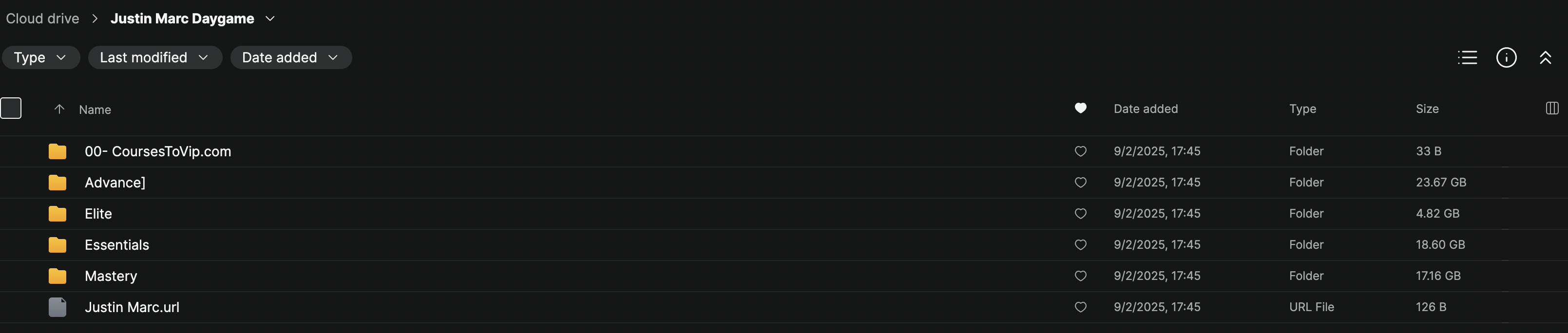Open the Type filter dropdown
1568x333 pixels.
pos(40,57)
